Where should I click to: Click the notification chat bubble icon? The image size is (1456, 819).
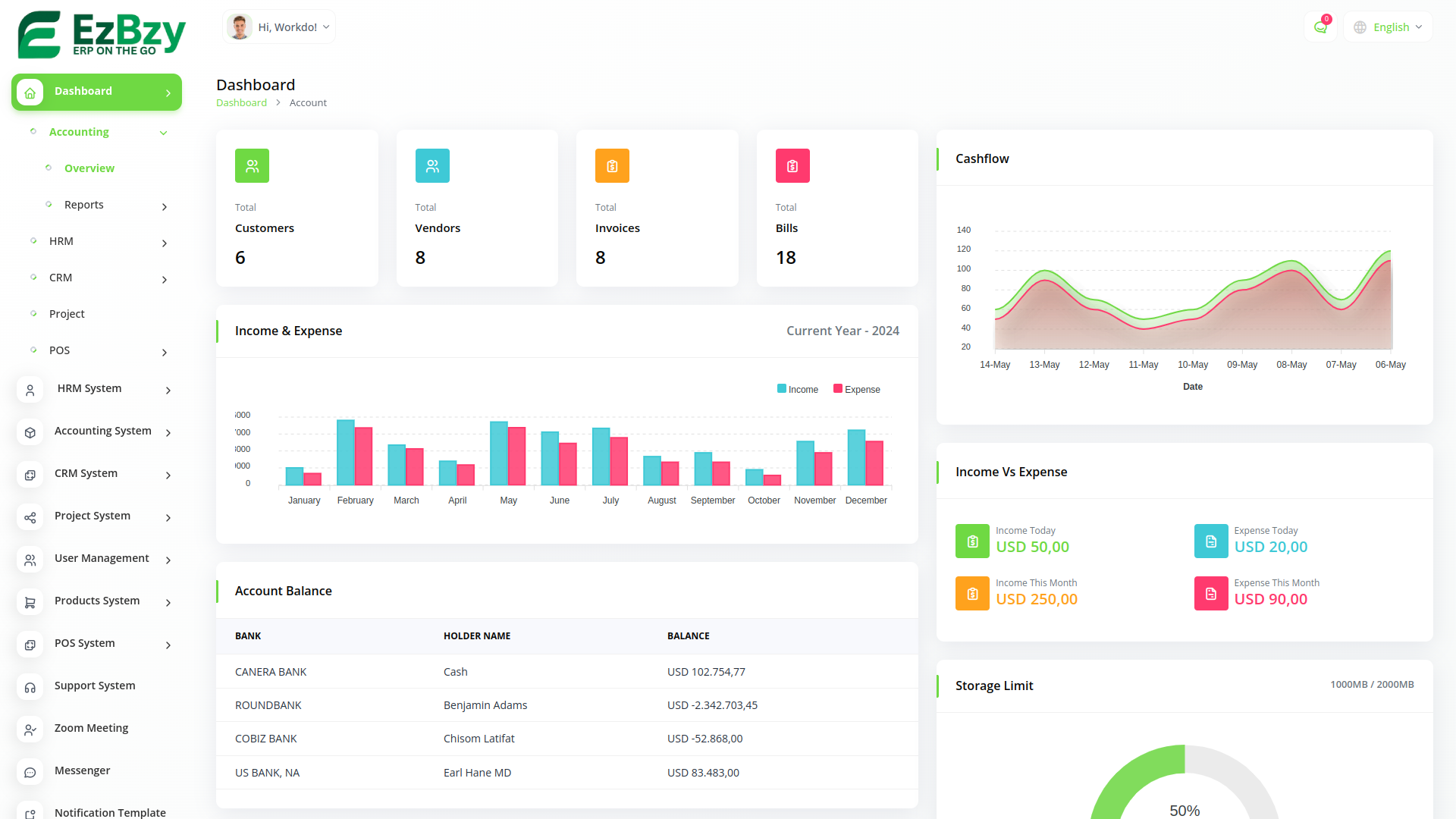1320,27
